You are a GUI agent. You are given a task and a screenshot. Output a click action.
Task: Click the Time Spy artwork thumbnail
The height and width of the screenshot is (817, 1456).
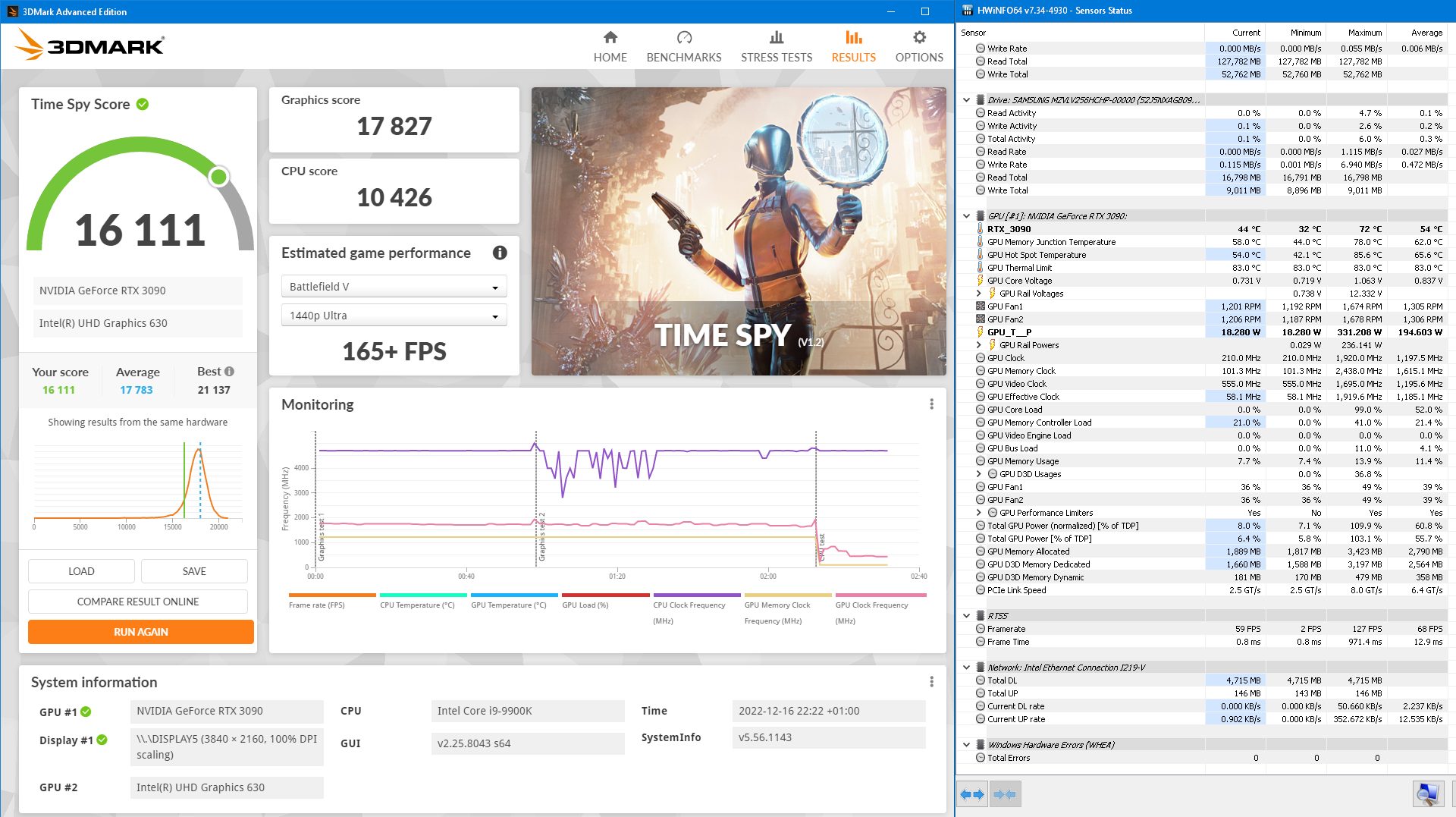click(739, 231)
